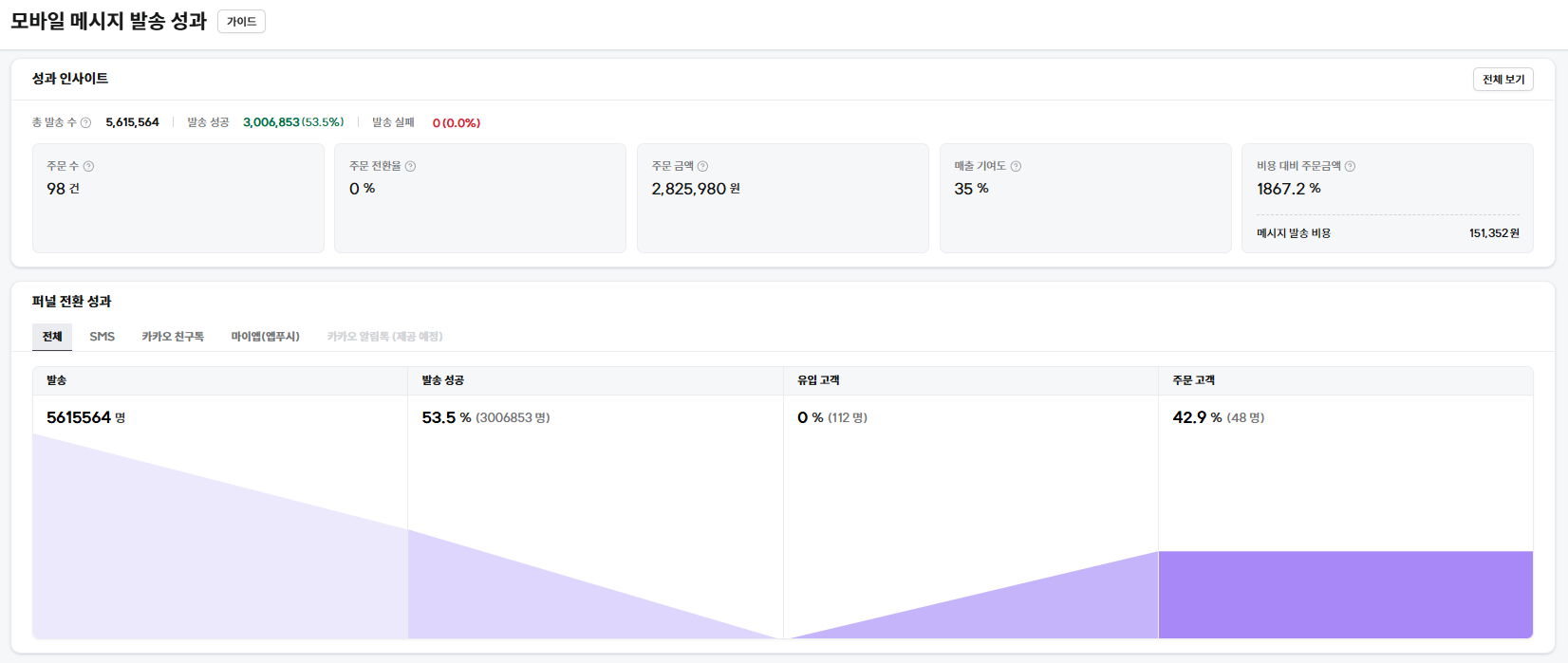Show info for 주문 금액 via help icon
This screenshot has width=1568, height=663.
point(702,167)
